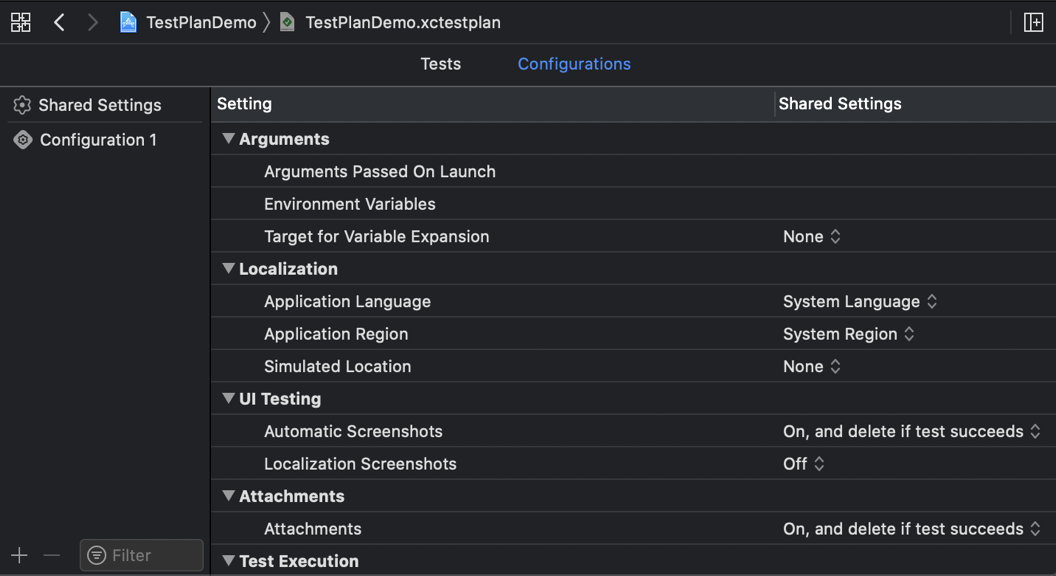1056x576 pixels.
Task: Click the UI Testing section heading text
Action: coord(280,399)
